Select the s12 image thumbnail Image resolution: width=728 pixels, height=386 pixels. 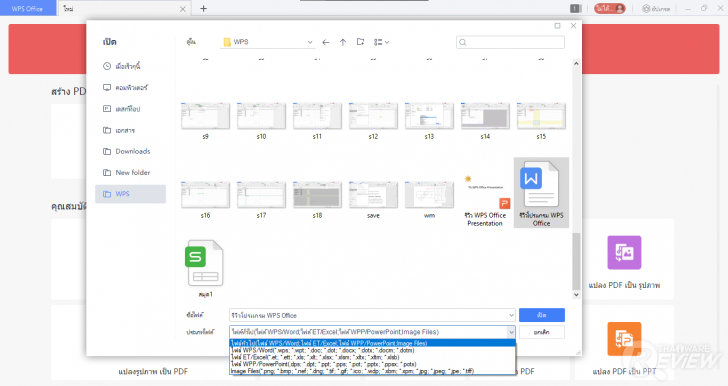[373, 116]
